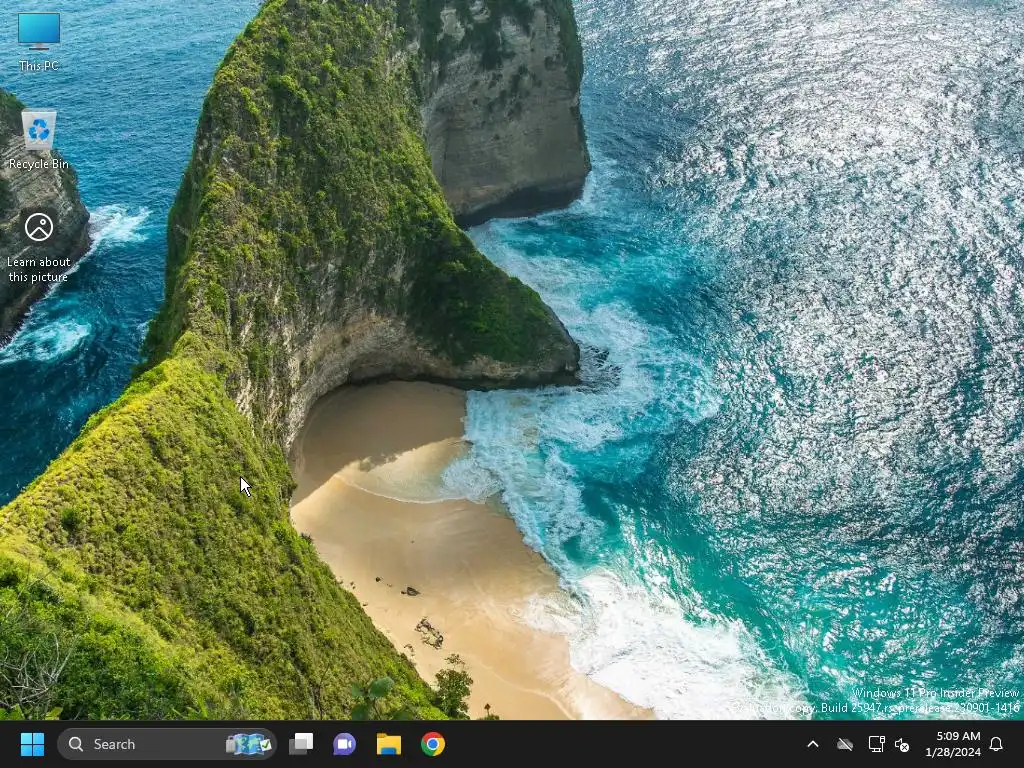Click the taskbar Search box

(167, 744)
